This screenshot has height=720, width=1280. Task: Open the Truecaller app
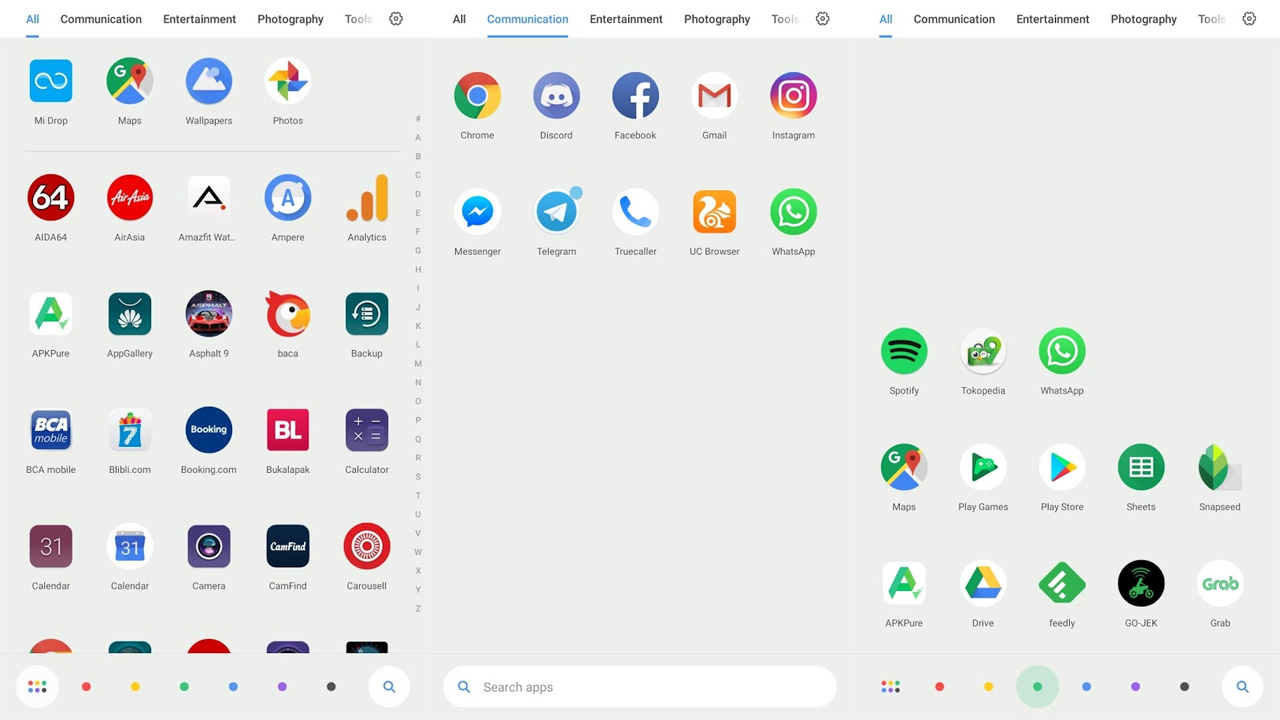(x=636, y=212)
